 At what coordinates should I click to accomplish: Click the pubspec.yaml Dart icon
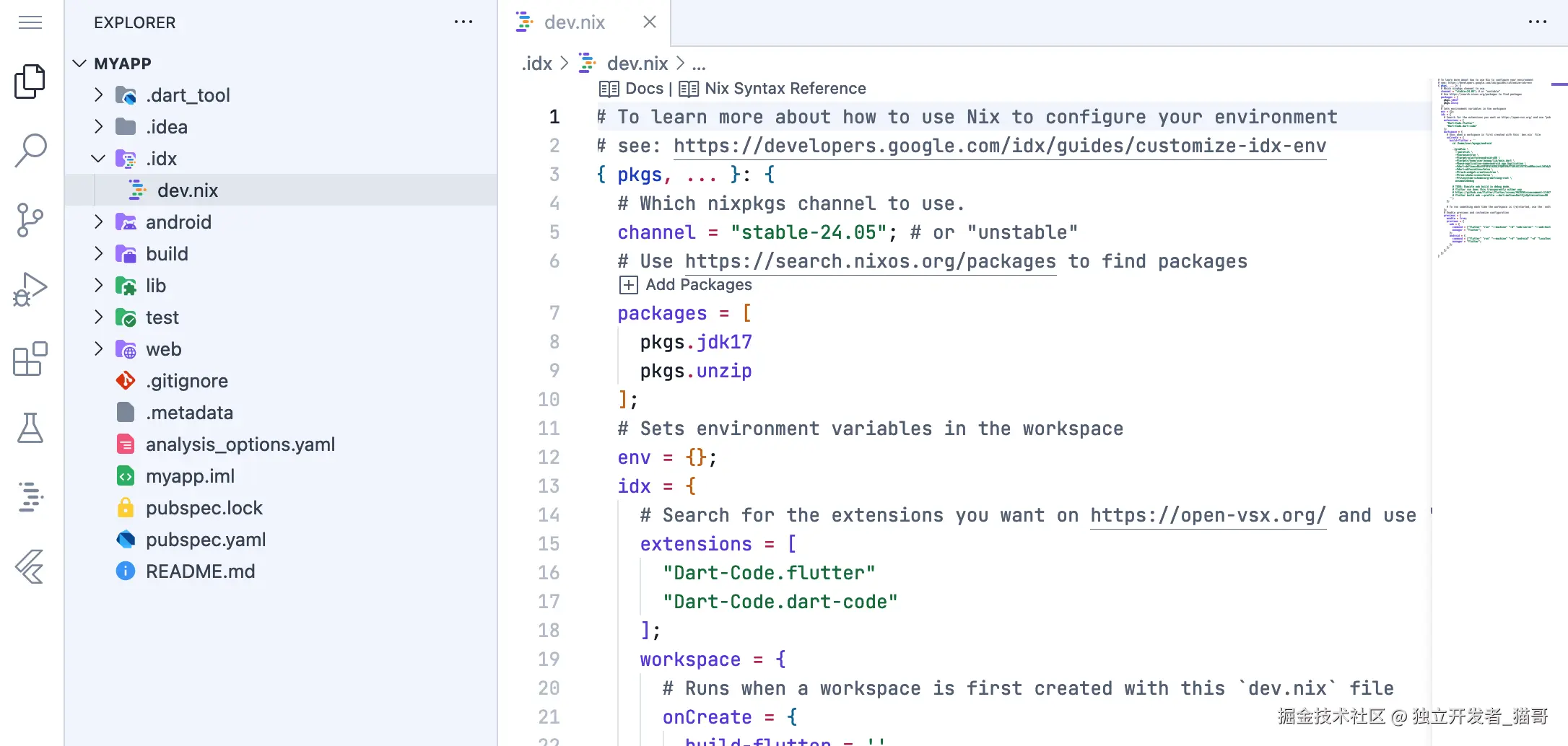coord(126,540)
